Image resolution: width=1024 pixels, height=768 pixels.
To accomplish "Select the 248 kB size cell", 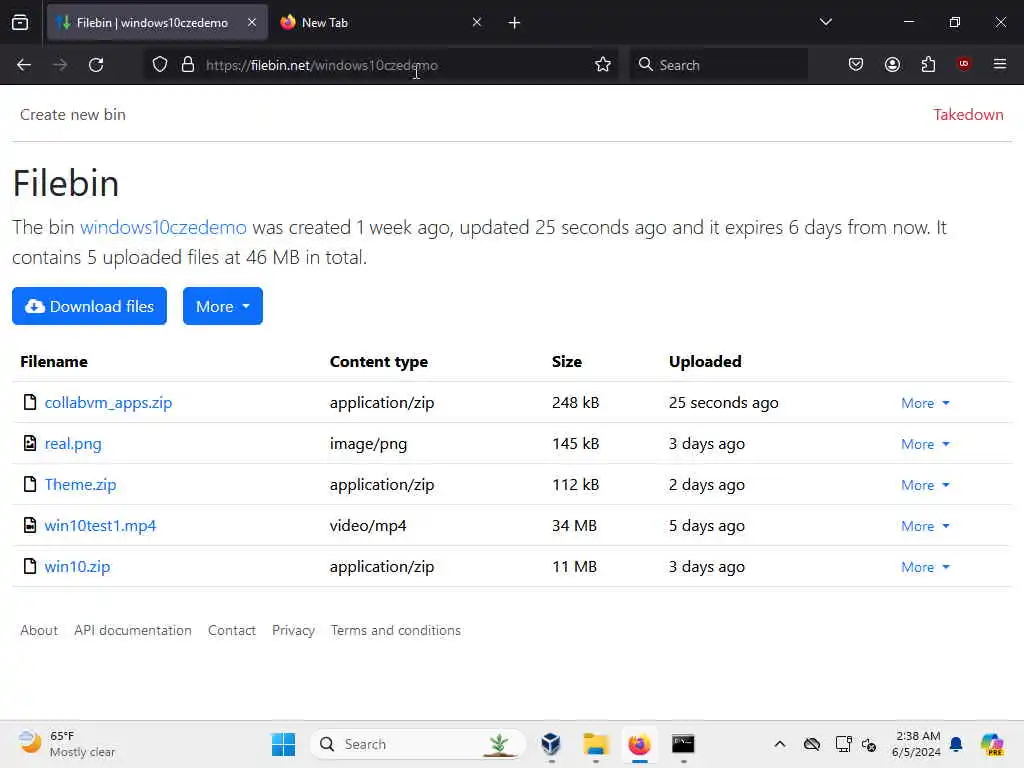I will (x=575, y=402).
